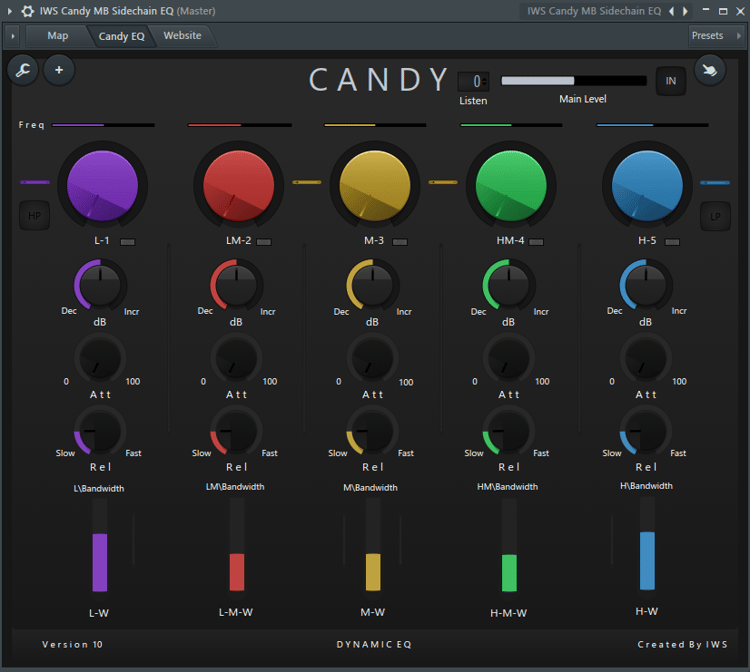Toggle the IN button
750x672 pixels.
coord(671,81)
